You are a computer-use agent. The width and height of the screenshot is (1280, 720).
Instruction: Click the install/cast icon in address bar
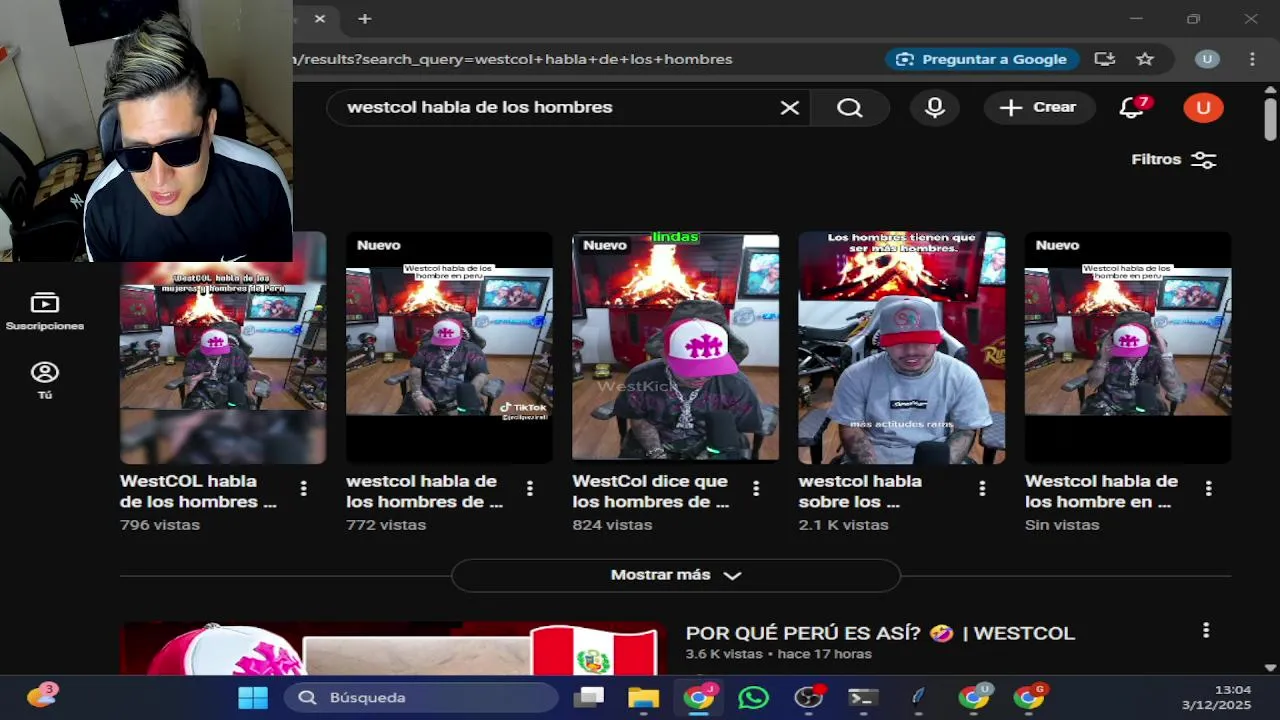[1105, 59]
